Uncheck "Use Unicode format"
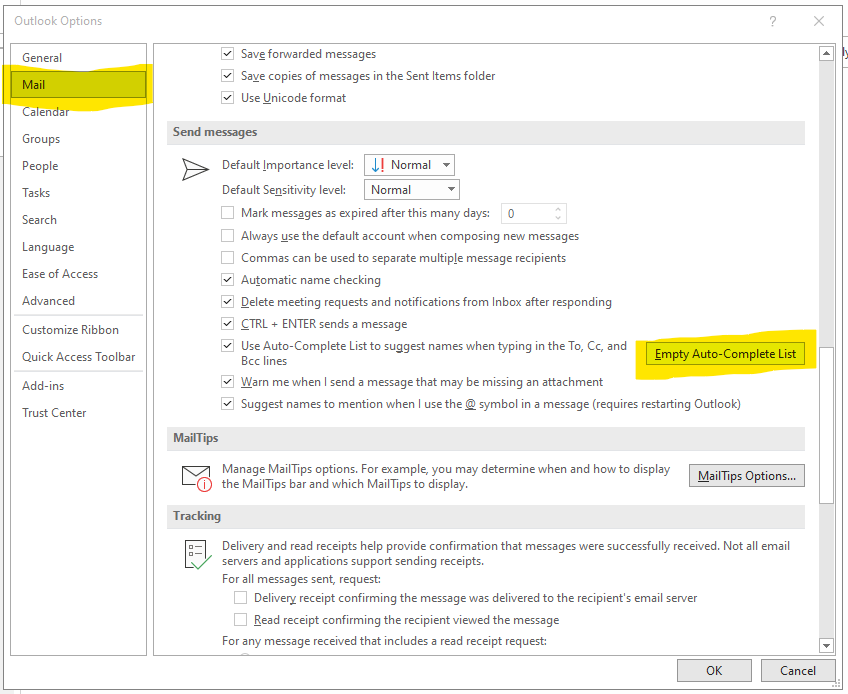This screenshot has height=694, width=848. click(x=227, y=97)
